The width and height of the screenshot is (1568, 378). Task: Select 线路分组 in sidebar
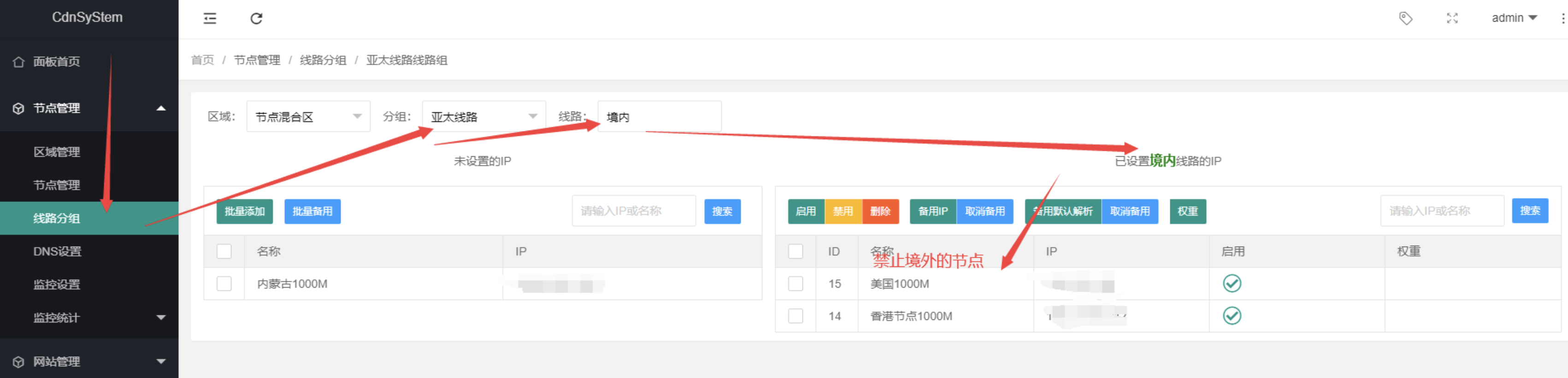89,218
